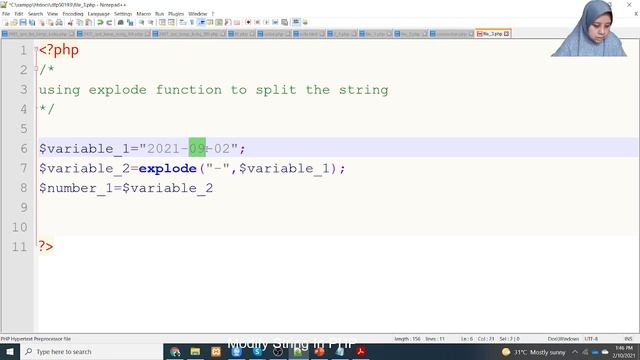Click the Open file toolbar icon
Viewport: 640px width, 360px height.
pos(14,22)
